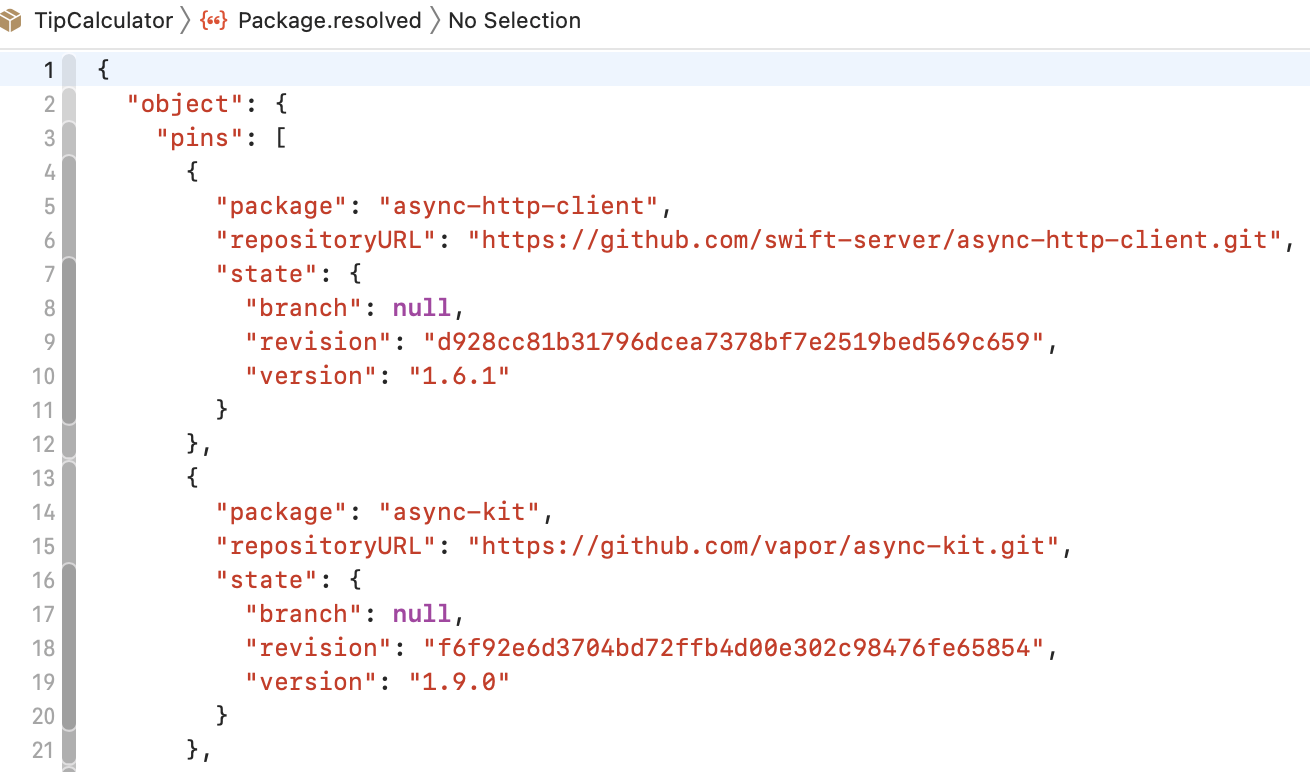The image size is (1310, 772).
Task: Collapse the "object" block via the fold ribbon
Action: (x=68, y=103)
